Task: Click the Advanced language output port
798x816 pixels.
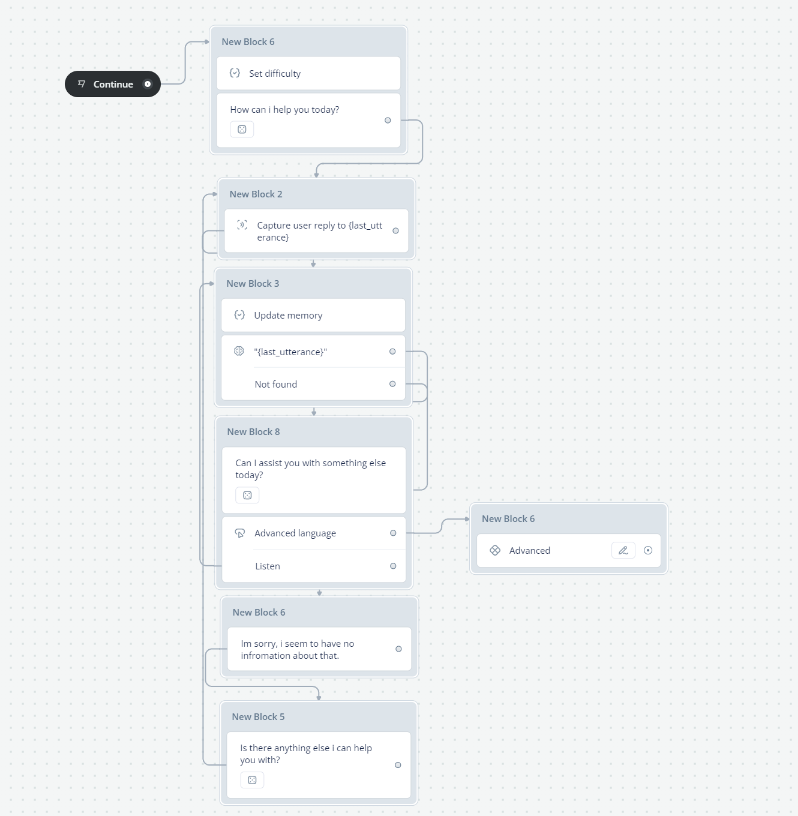Action: tap(393, 533)
